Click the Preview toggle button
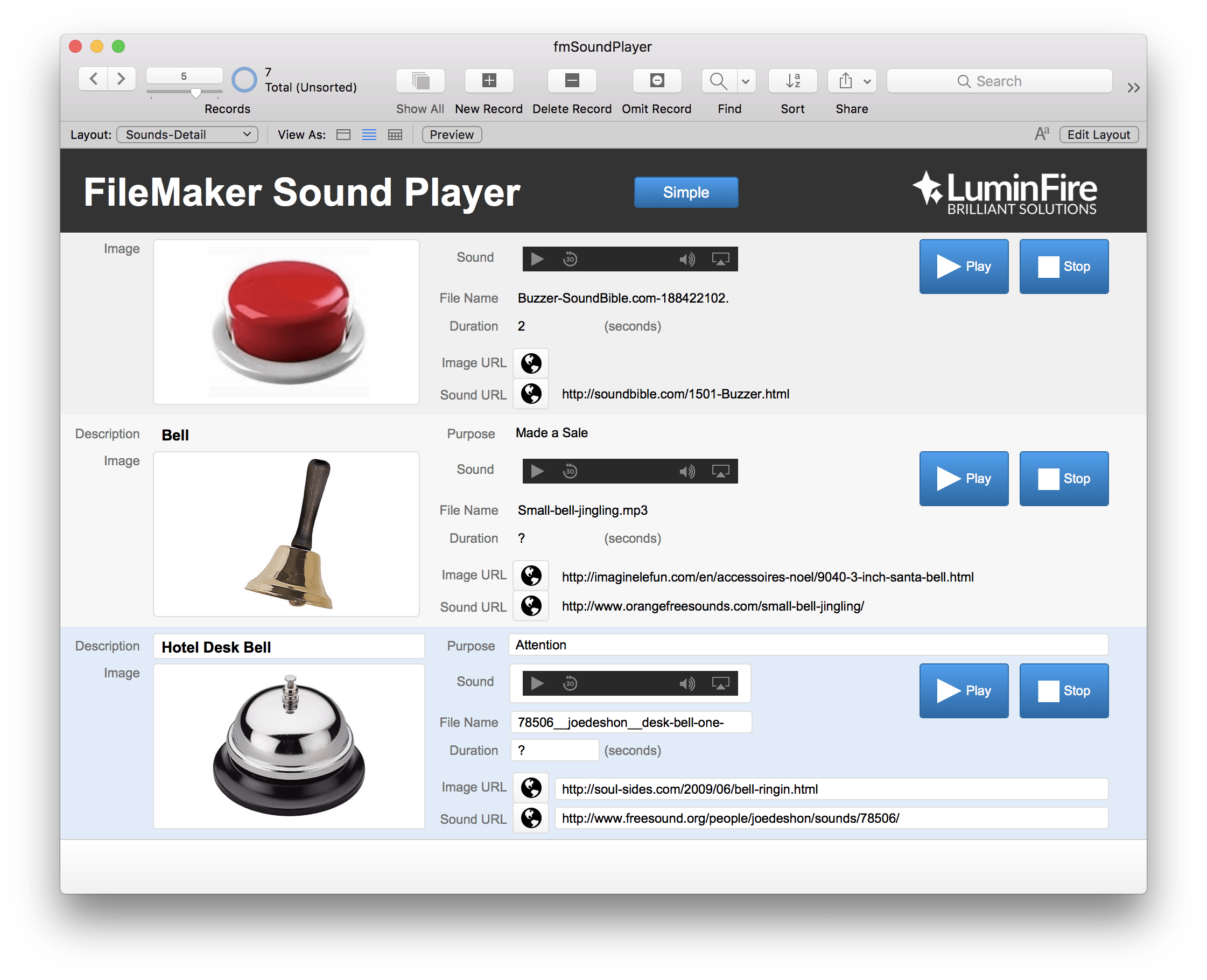 tap(452, 135)
